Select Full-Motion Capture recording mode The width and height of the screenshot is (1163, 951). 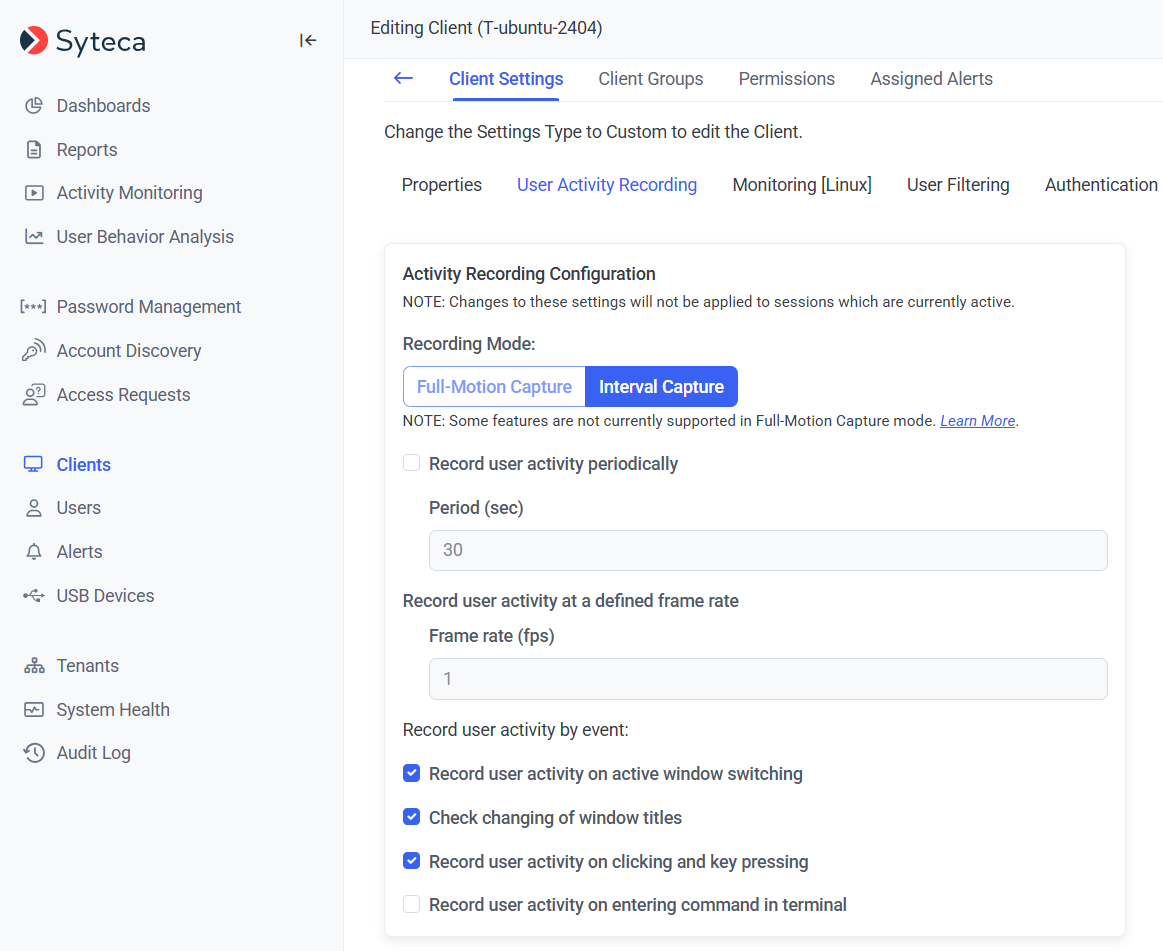pyautogui.click(x=494, y=387)
